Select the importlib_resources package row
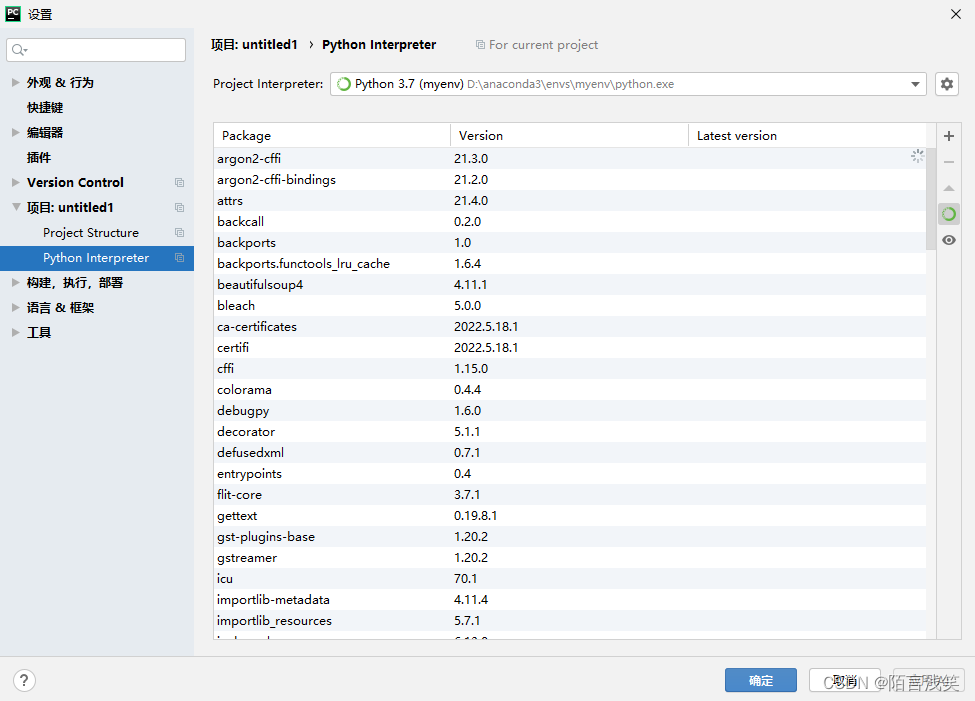 (x=570, y=621)
